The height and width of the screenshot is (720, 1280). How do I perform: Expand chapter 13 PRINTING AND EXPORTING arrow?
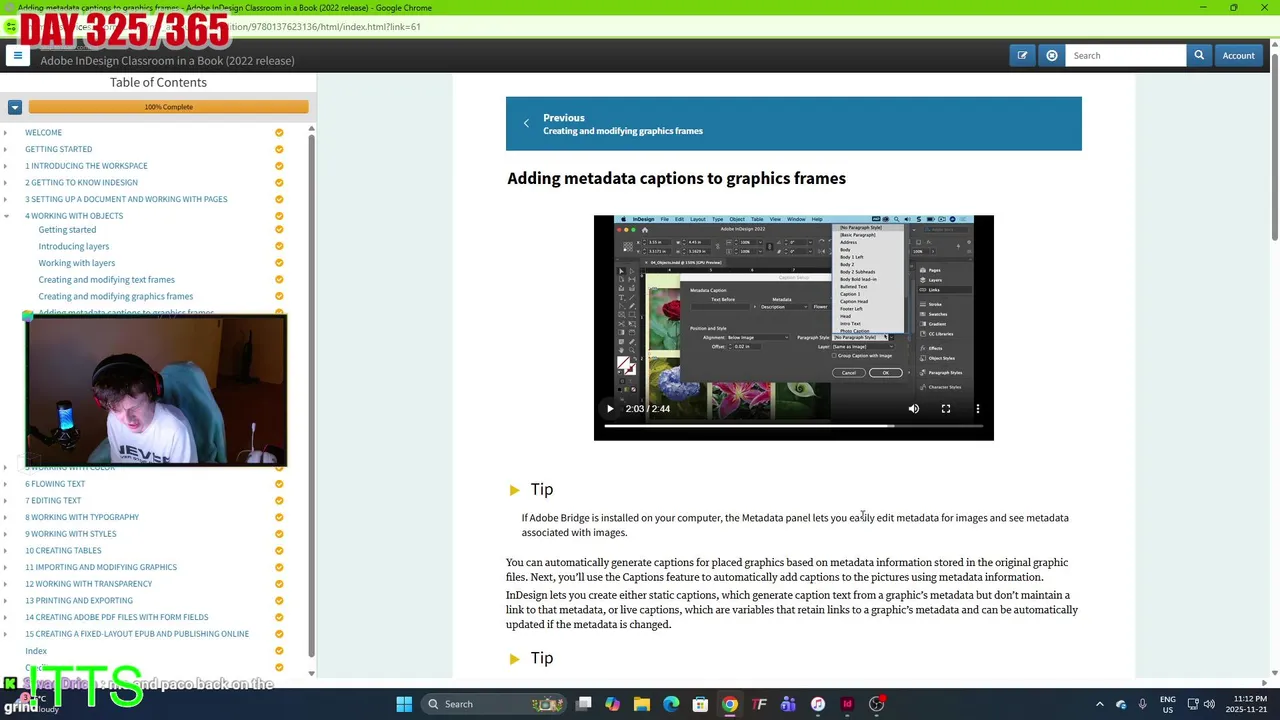pos(5,600)
